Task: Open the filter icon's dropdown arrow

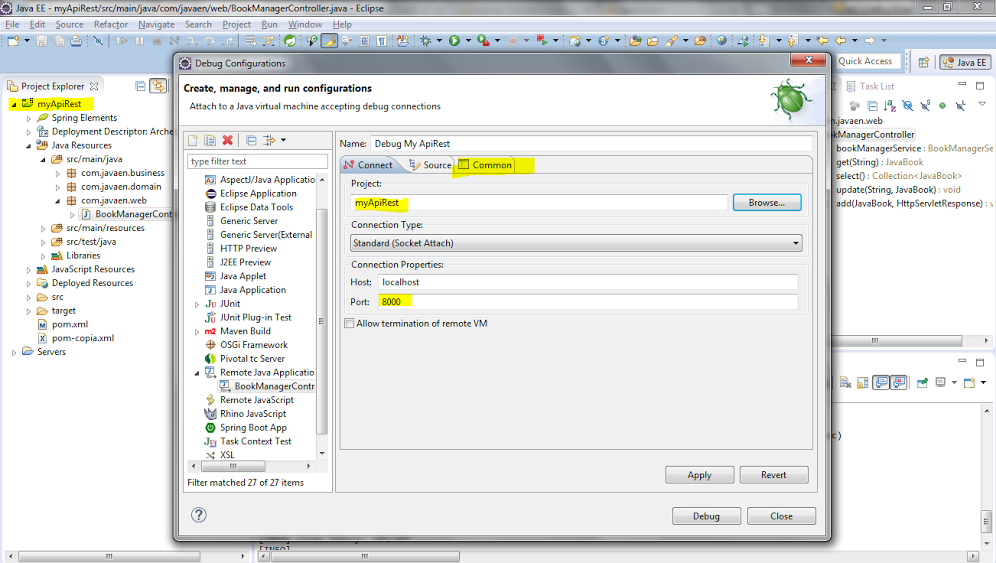Action: [283, 140]
